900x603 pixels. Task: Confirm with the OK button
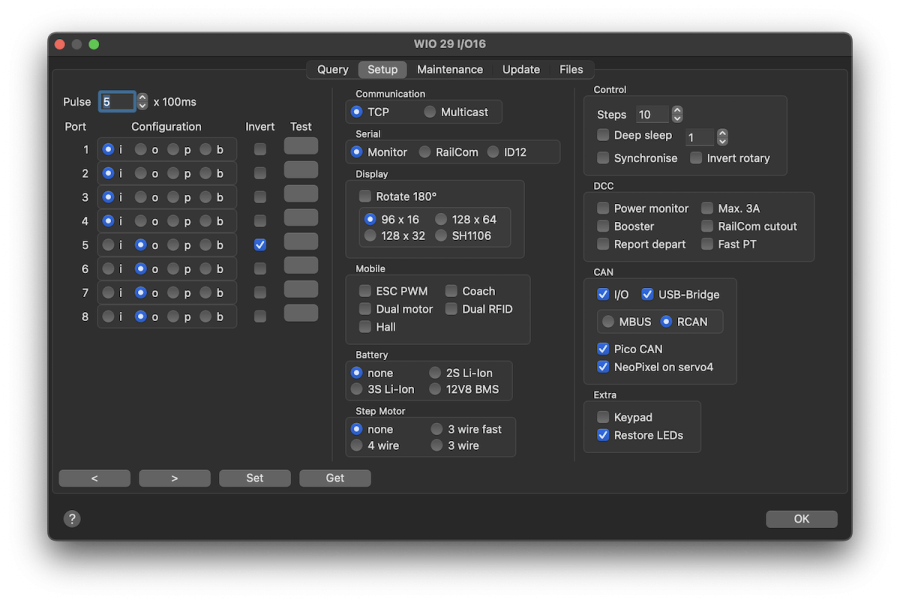[x=801, y=519]
